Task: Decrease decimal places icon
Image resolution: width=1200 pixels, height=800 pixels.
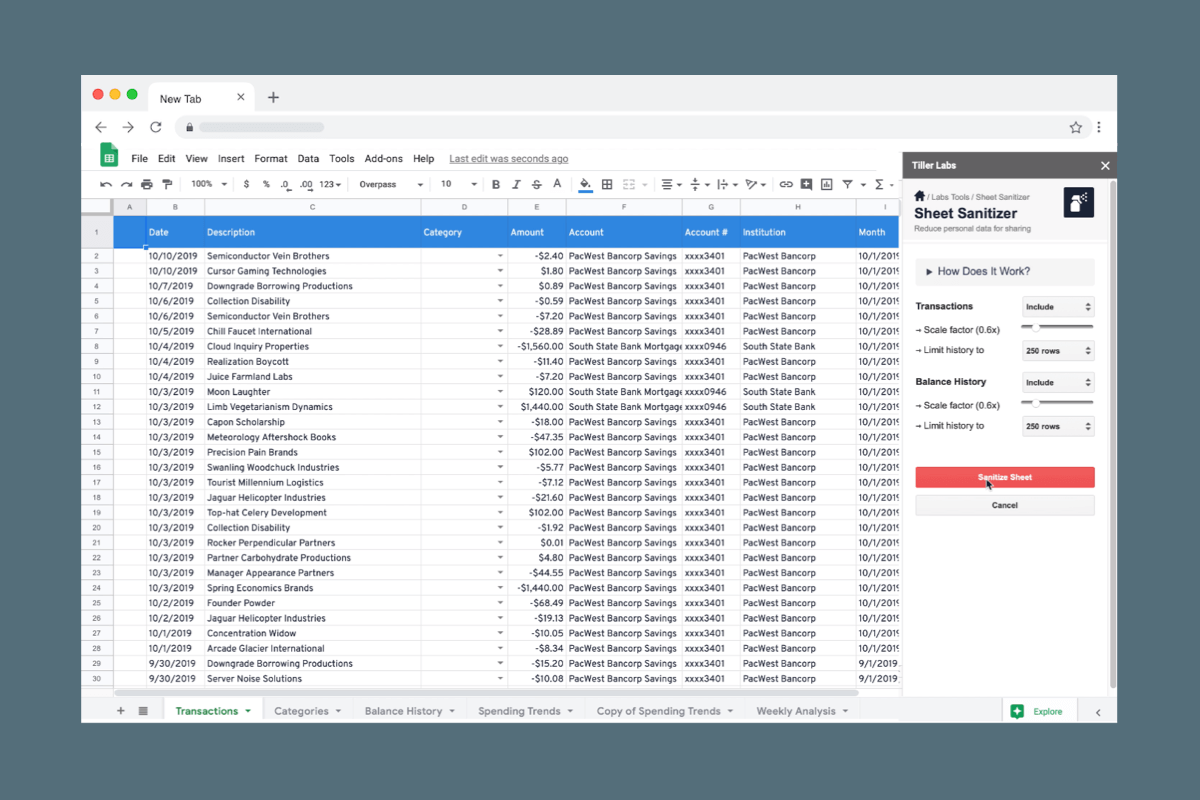Action: click(x=286, y=184)
